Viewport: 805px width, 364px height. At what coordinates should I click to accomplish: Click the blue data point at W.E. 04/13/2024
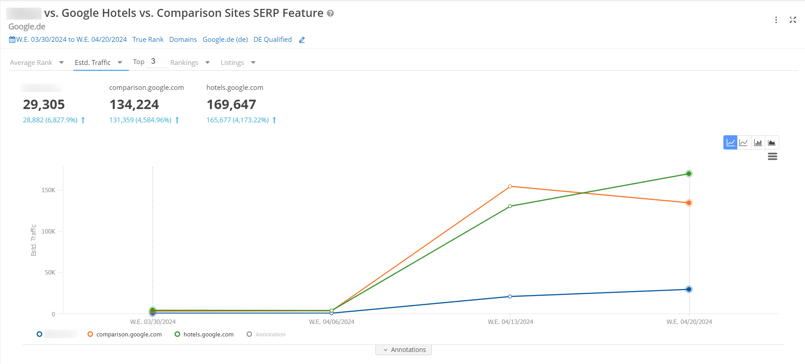[x=510, y=296]
